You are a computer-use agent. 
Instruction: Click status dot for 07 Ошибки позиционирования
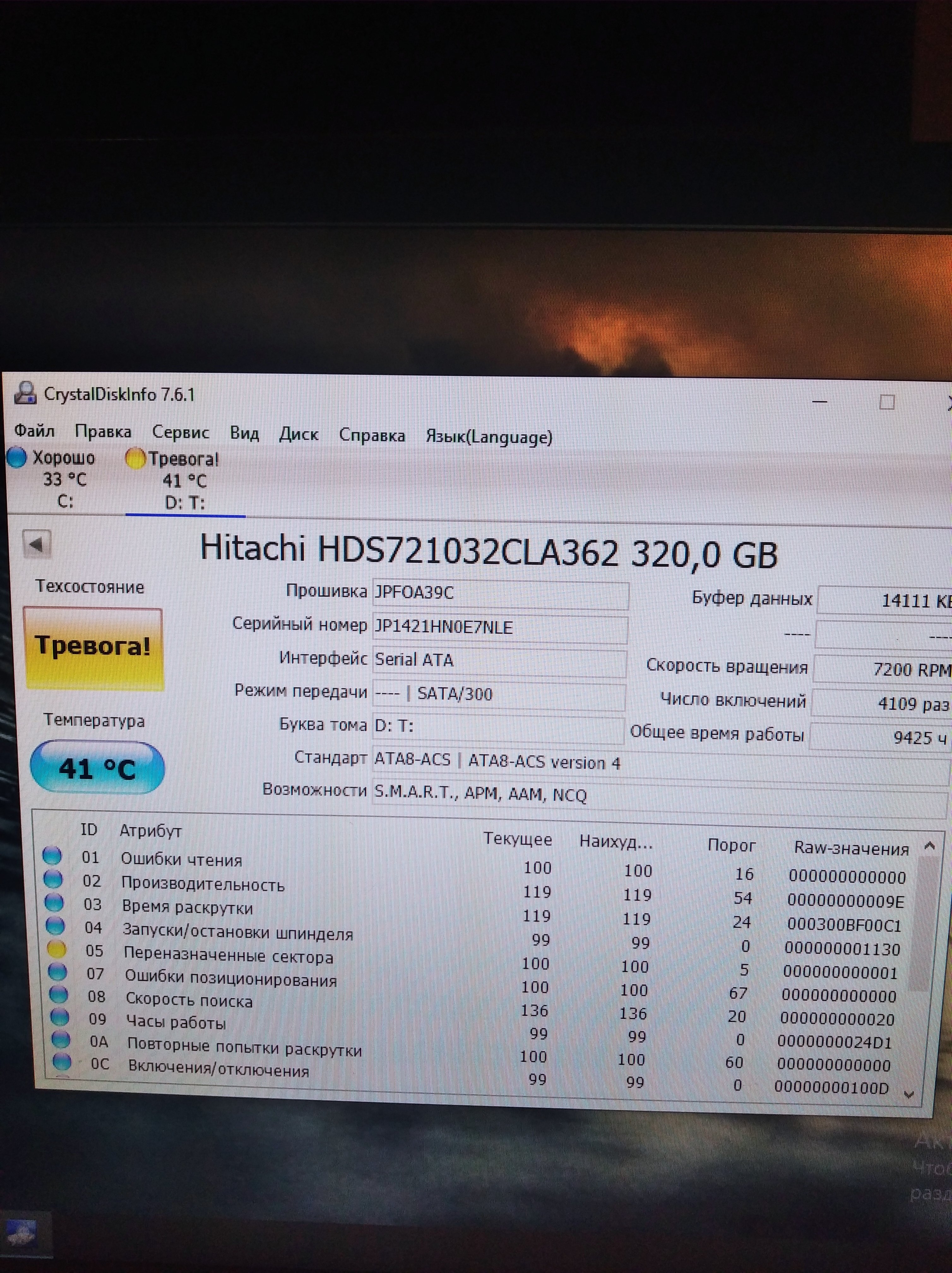(57, 971)
